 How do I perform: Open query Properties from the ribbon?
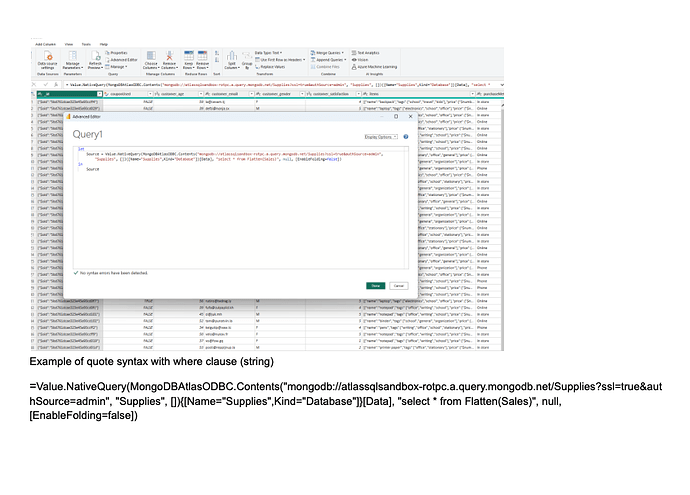click(117, 53)
